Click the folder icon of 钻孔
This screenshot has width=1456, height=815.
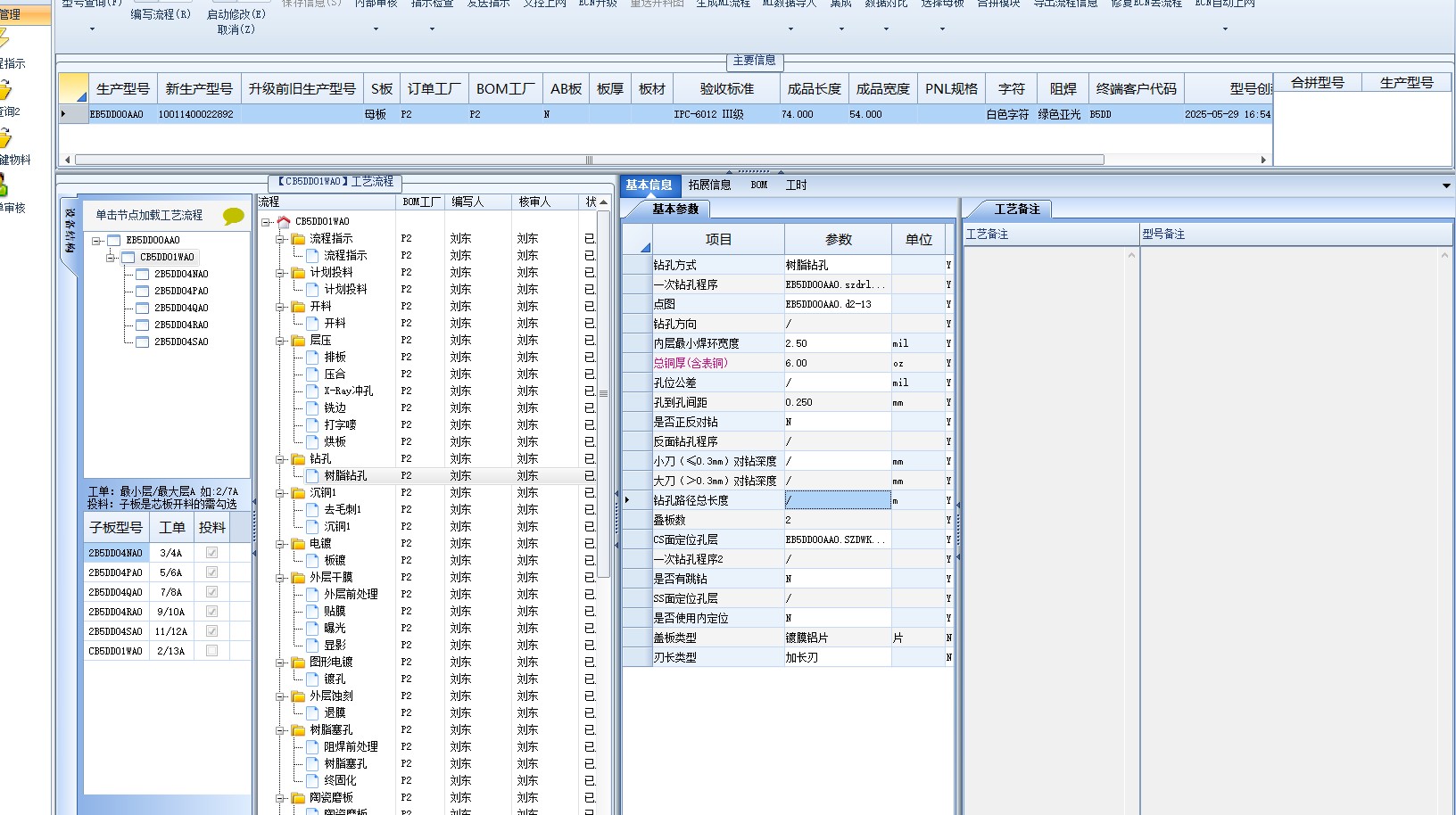298,458
